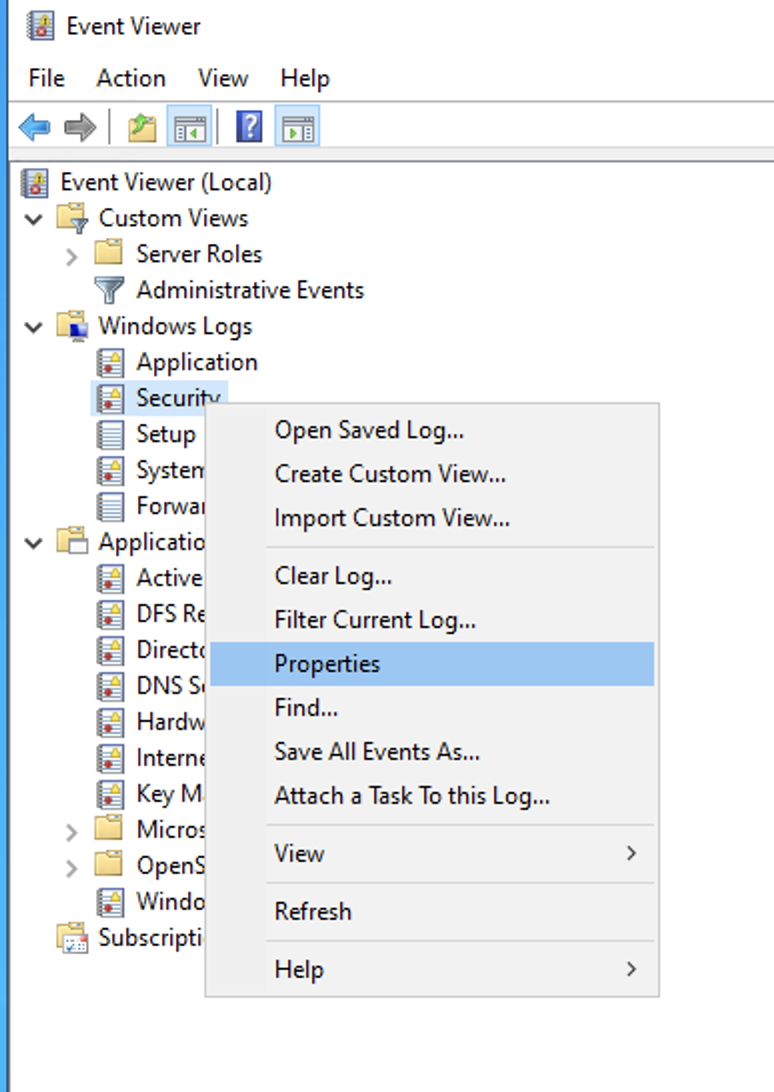This screenshot has width=774, height=1092.
Task: Select the Administrative Events filter icon
Action: click(x=109, y=290)
